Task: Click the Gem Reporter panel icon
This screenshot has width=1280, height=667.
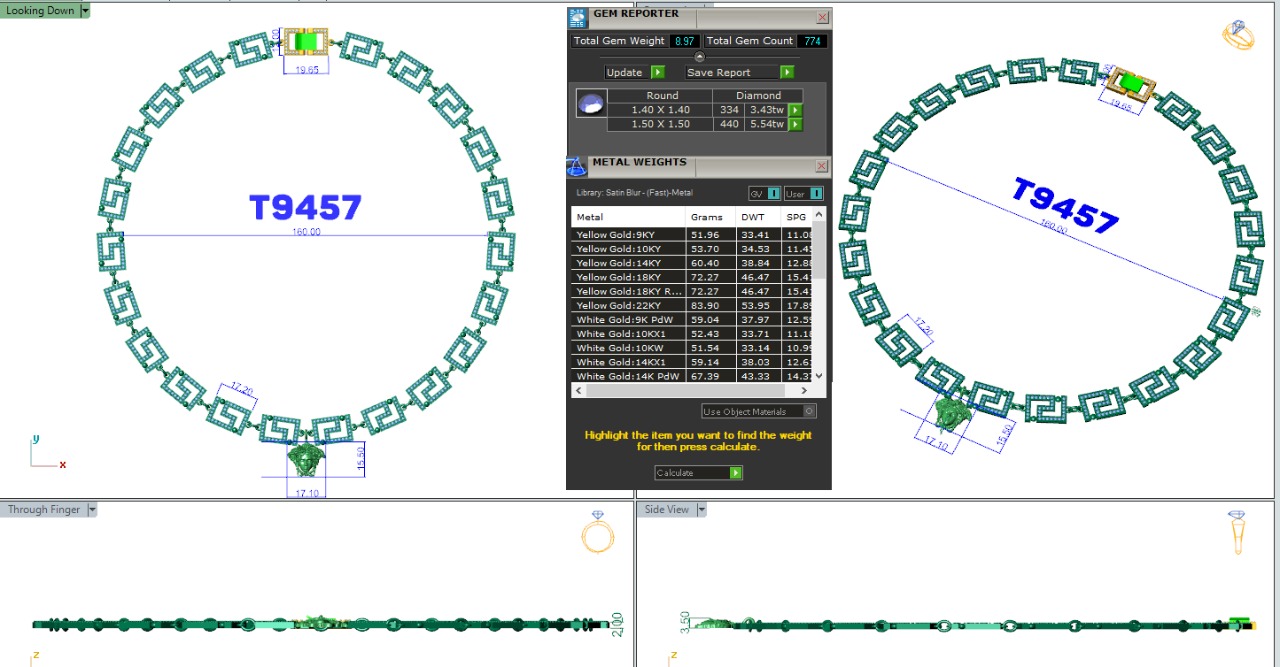Action: [x=578, y=17]
